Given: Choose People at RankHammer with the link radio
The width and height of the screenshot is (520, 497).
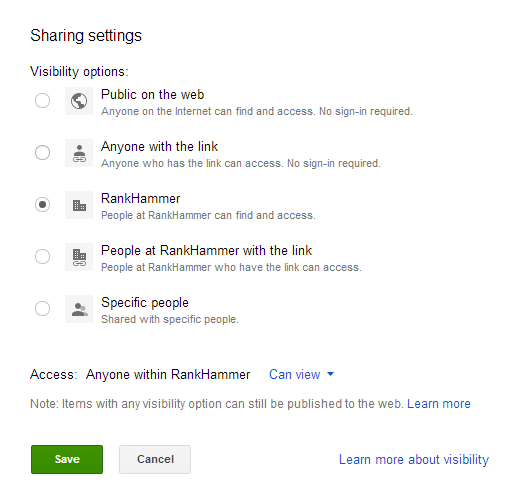Looking at the screenshot, I should click(x=42, y=256).
